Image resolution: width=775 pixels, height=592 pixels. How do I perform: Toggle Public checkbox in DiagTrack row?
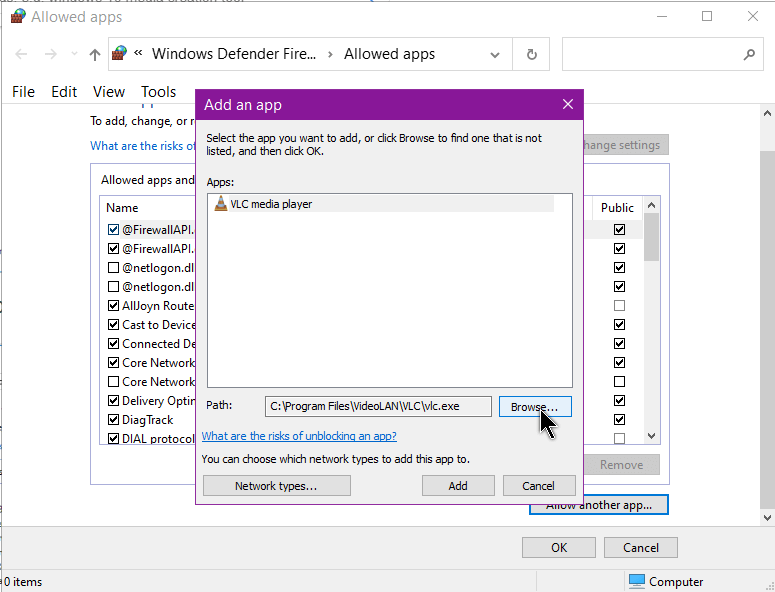click(x=619, y=420)
